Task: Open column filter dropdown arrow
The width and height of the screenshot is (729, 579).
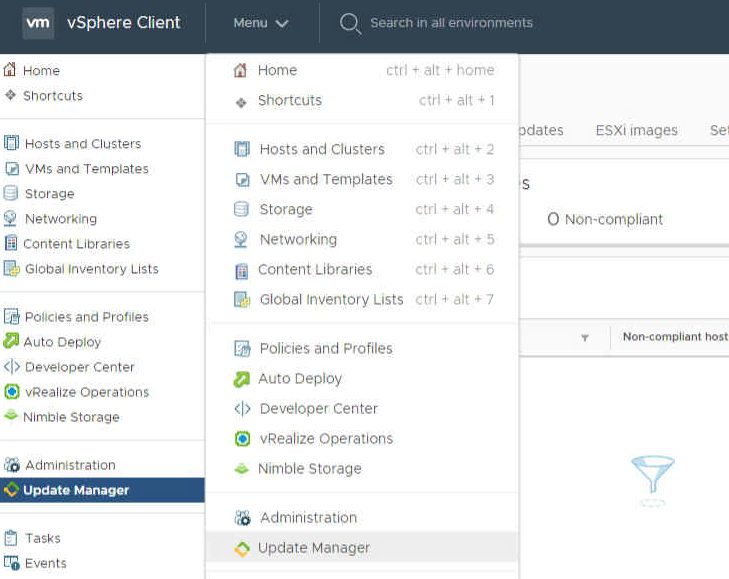Action: (x=585, y=338)
